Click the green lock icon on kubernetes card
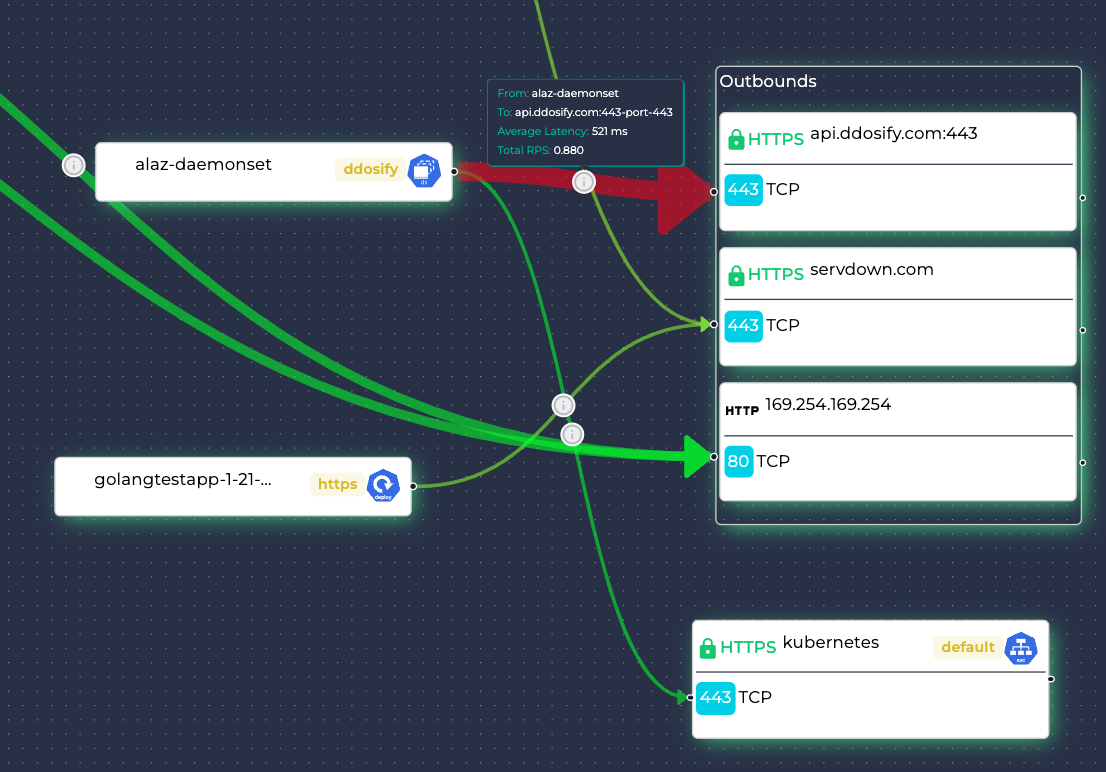The image size is (1106, 772). pos(707,648)
